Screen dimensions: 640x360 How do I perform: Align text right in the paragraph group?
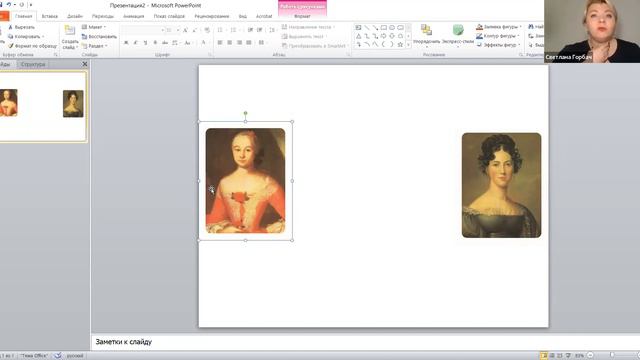239,42
